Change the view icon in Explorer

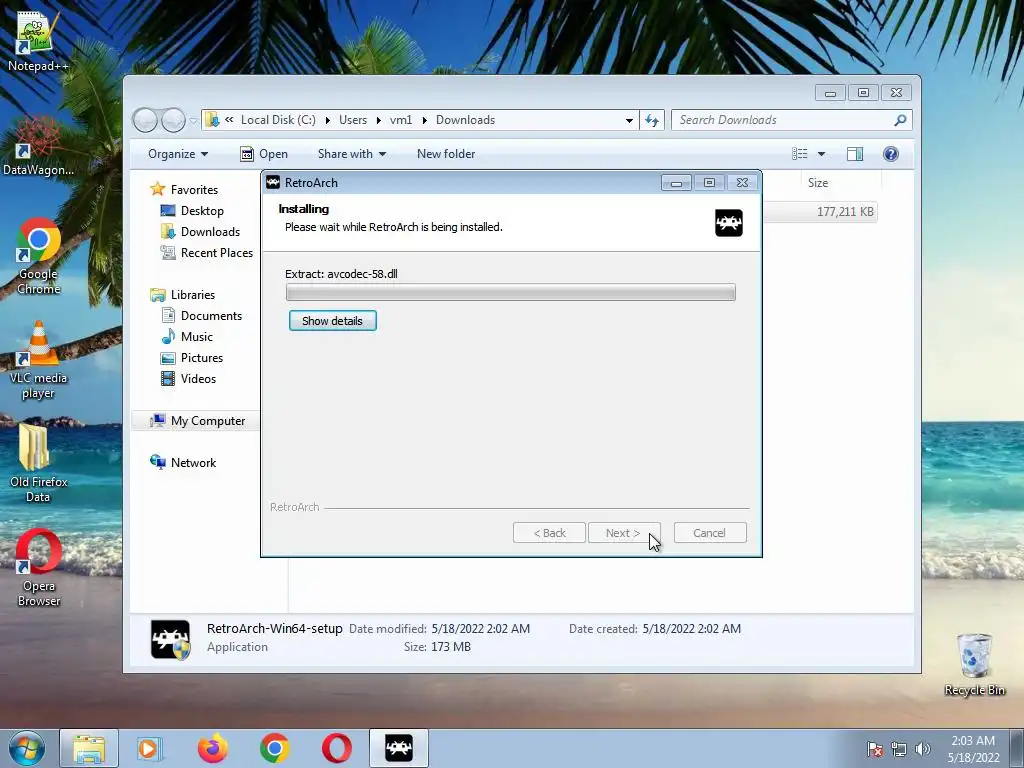[799, 154]
